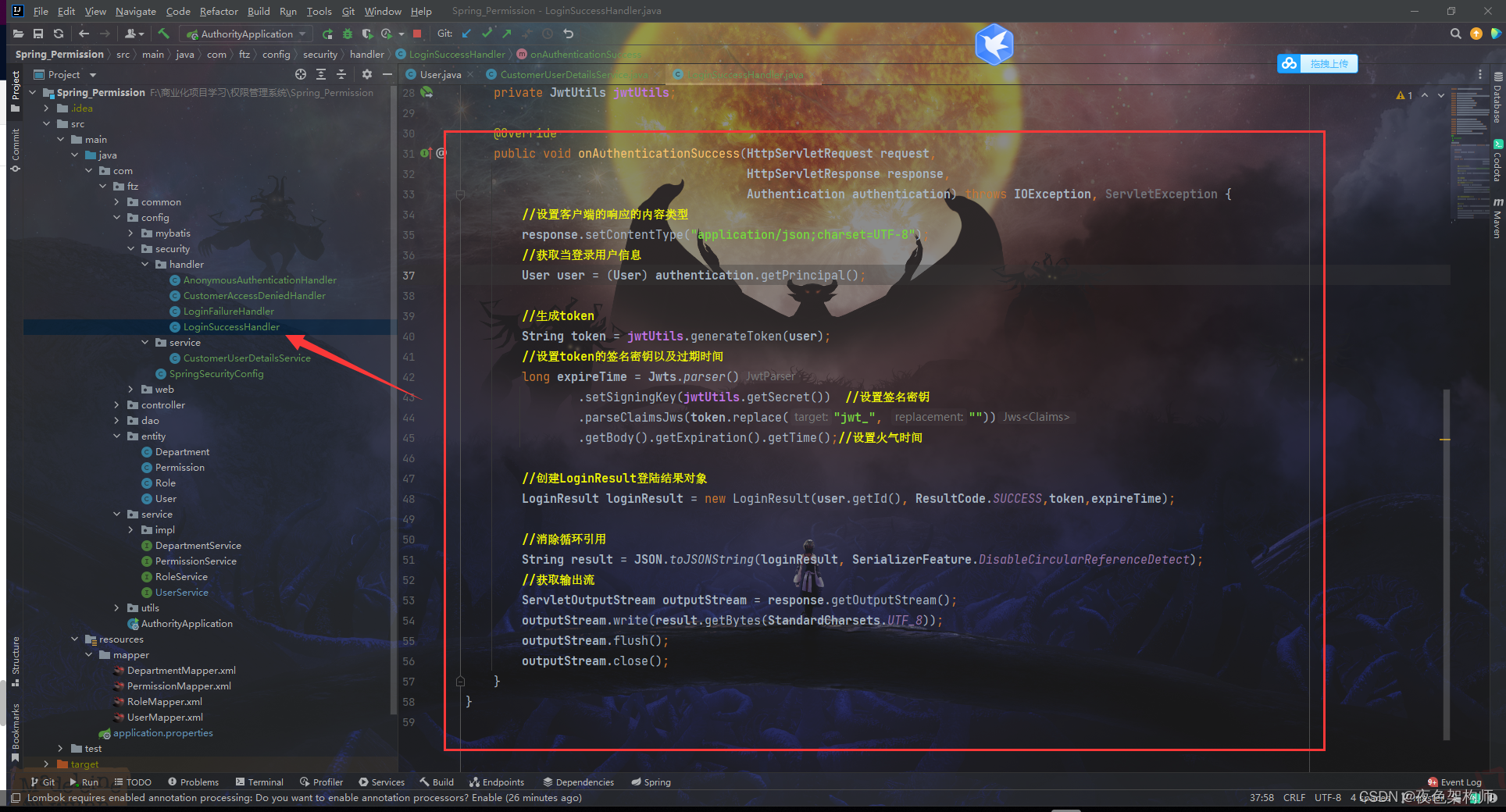Open the Spring tool window

point(651,782)
